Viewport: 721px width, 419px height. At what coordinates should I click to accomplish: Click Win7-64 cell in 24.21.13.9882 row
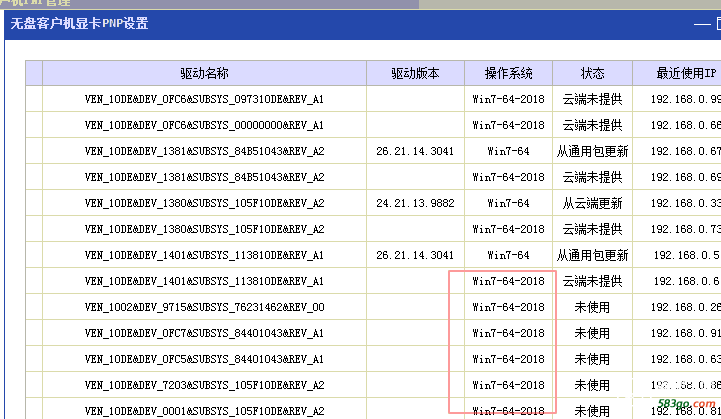click(x=508, y=203)
